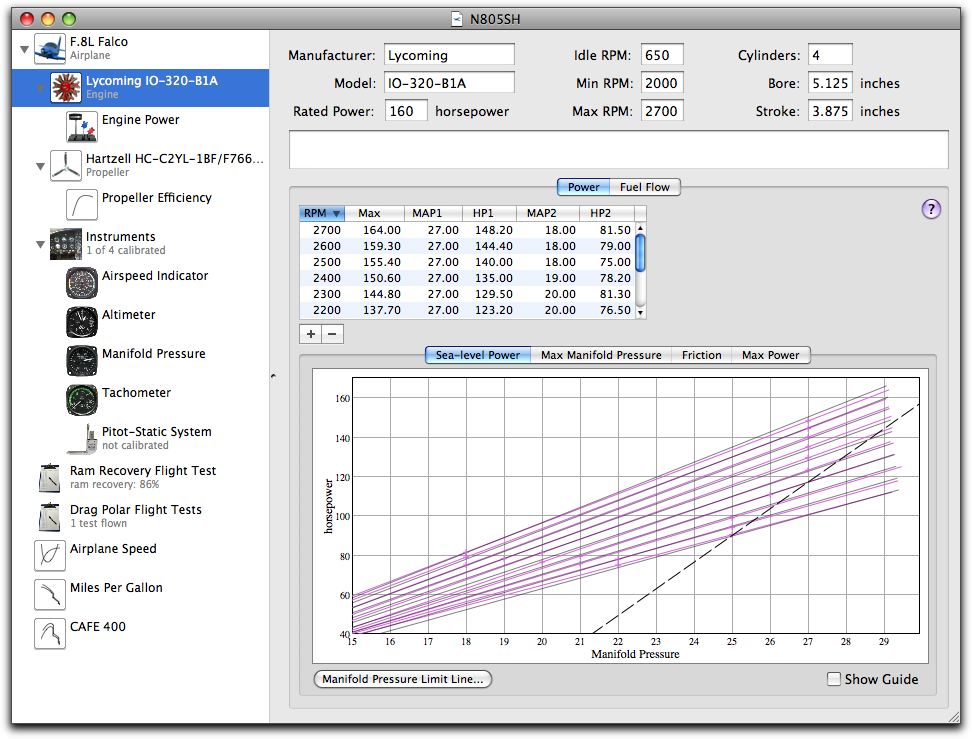The image size is (972, 739).
Task: Select the Drag Polar Flight Tests label
Action: pyautogui.click(x=136, y=510)
